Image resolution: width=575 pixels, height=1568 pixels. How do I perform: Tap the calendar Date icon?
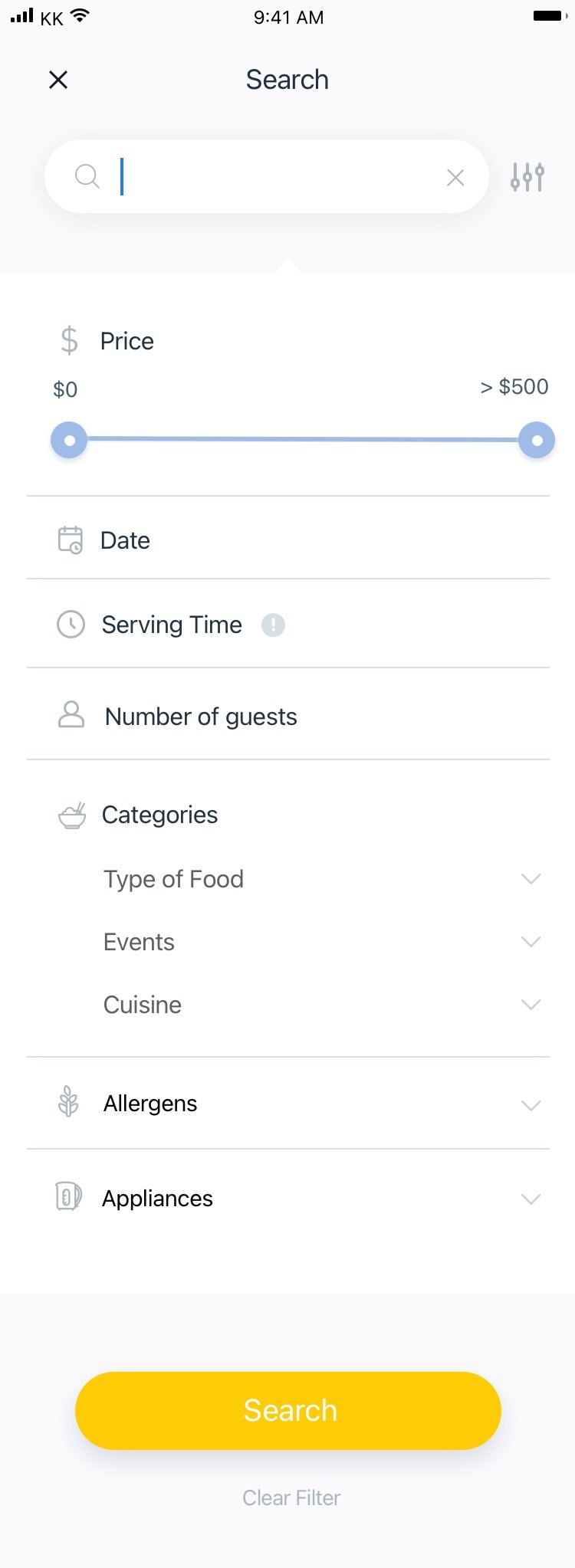click(x=71, y=540)
